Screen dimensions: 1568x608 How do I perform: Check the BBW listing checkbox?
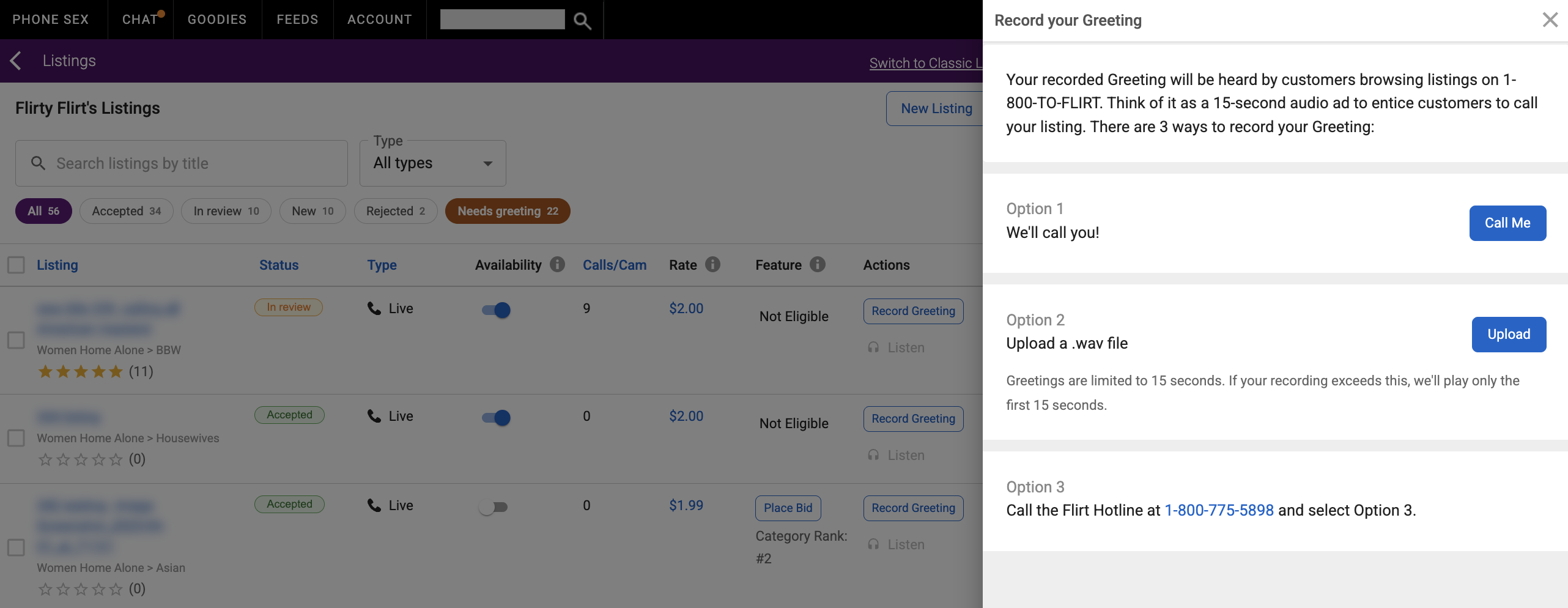pyautogui.click(x=16, y=340)
